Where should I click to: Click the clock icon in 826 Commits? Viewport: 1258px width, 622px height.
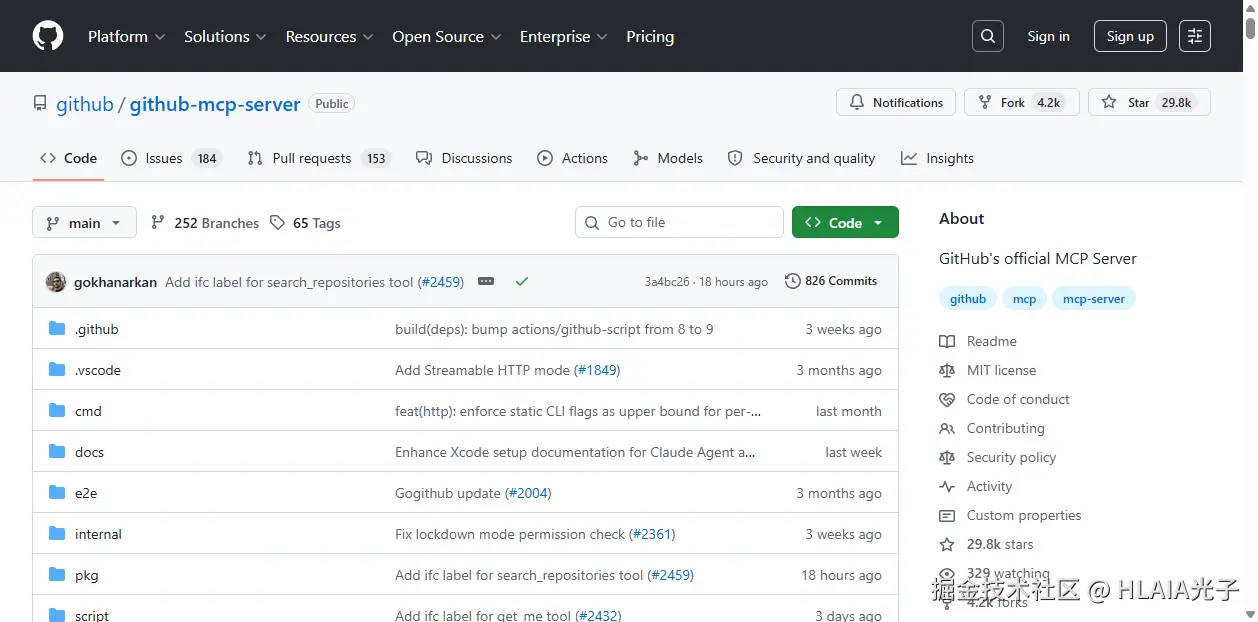pyautogui.click(x=793, y=281)
